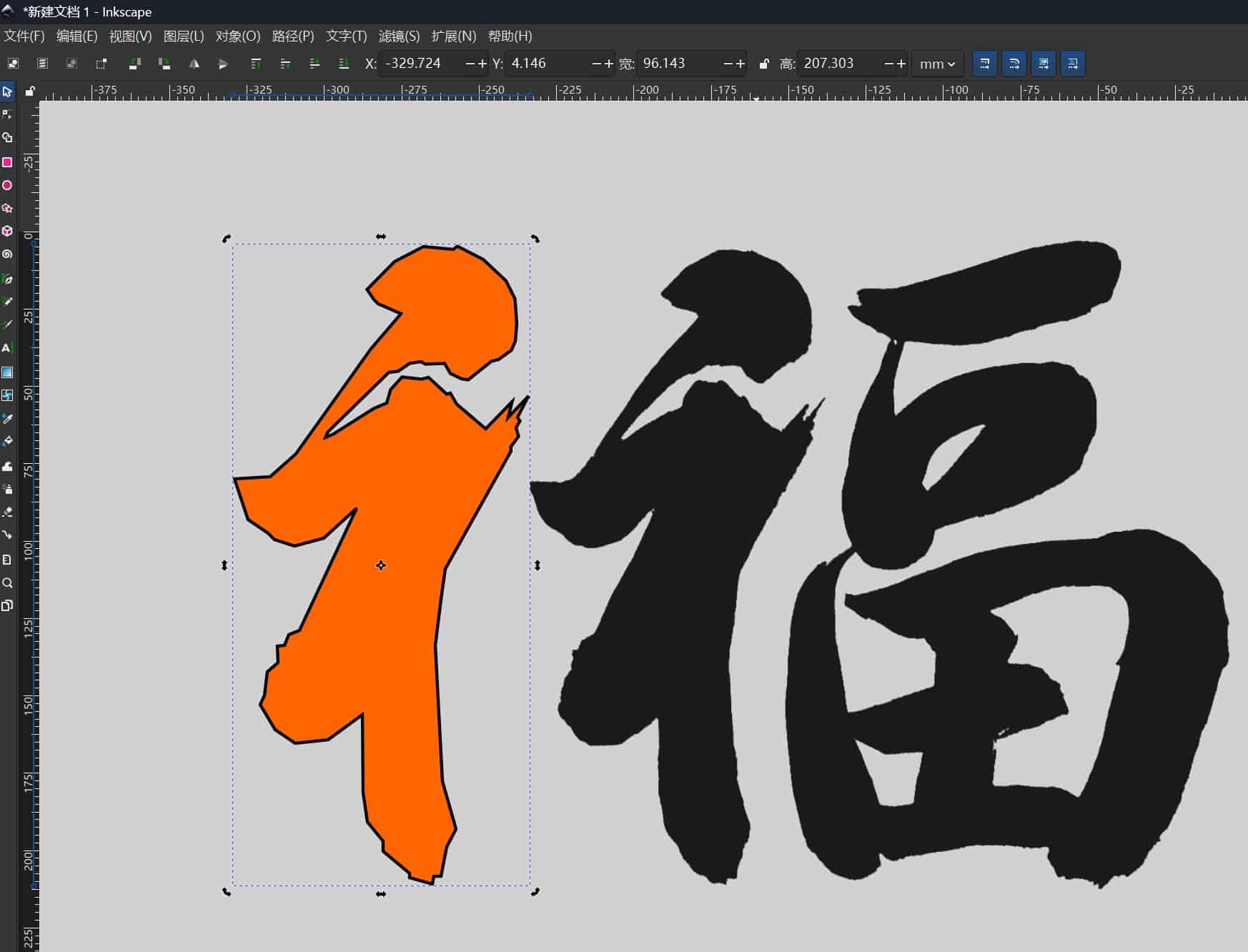Select the Connector tool
The height and width of the screenshot is (952, 1248).
pos(7,535)
